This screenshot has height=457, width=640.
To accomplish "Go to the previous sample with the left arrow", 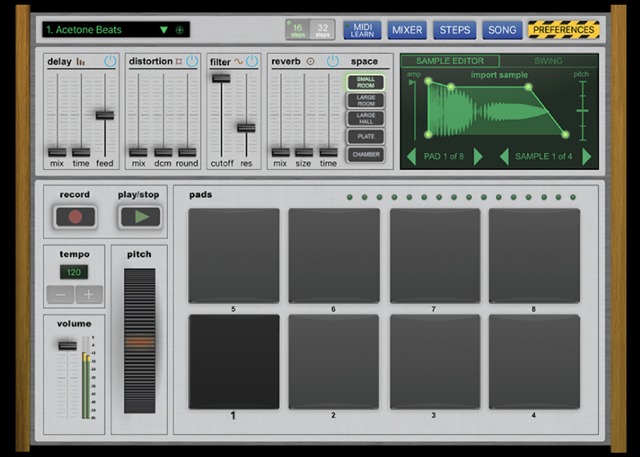I will (504, 157).
